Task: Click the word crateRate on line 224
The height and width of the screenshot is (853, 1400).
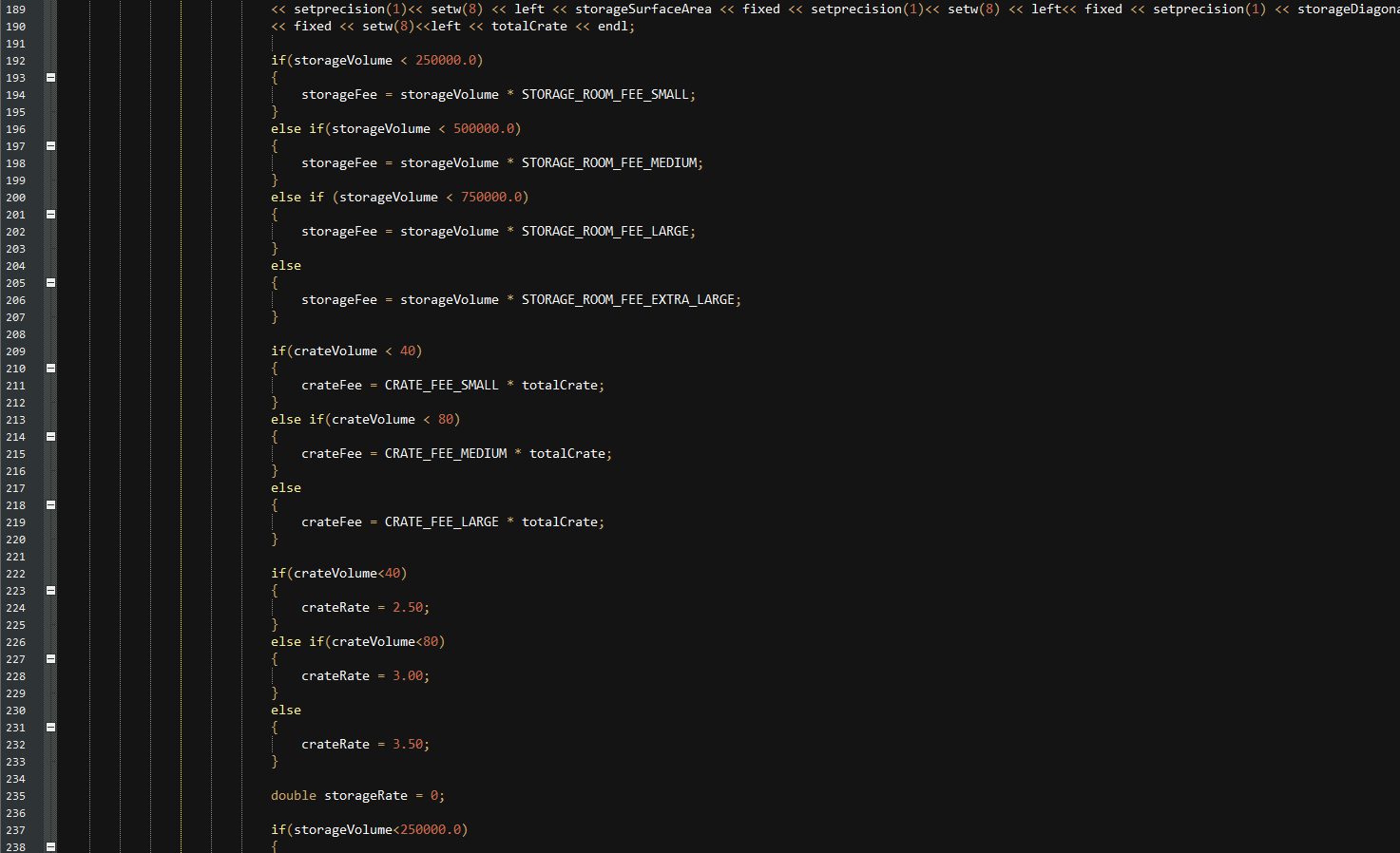Action: (x=336, y=607)
